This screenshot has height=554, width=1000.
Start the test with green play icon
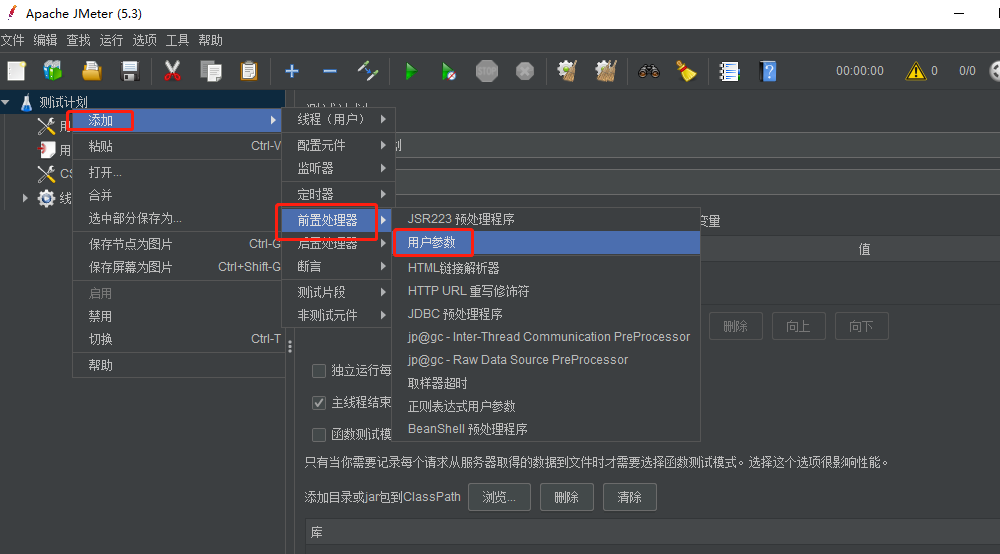[411, 71]
